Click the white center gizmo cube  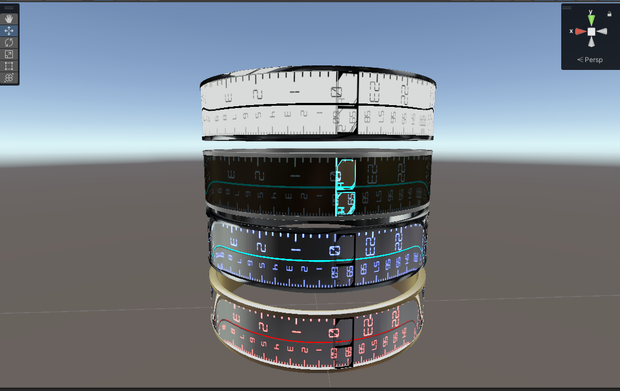point(591,32)
